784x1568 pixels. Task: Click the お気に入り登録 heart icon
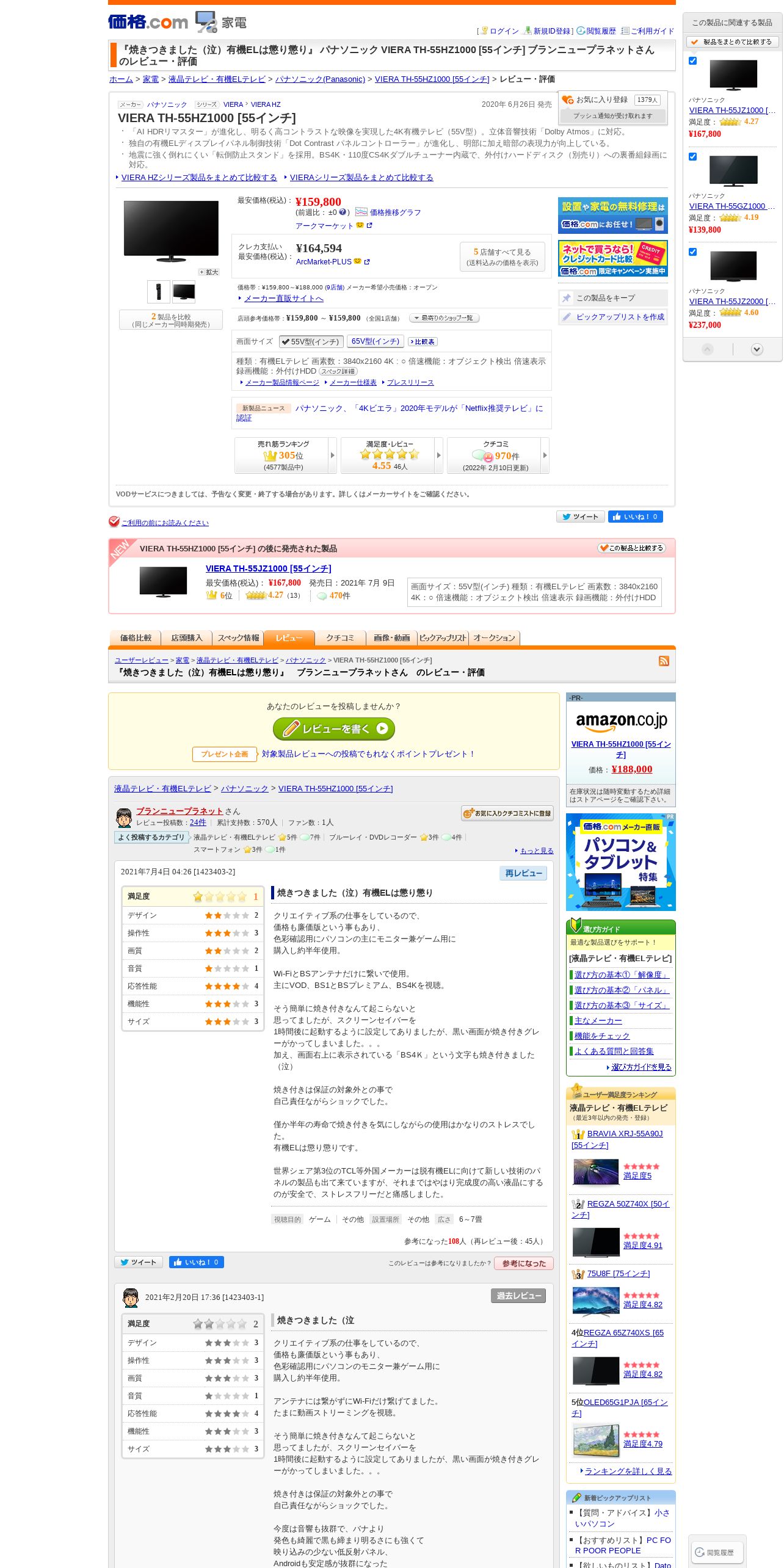pos(568,100)
